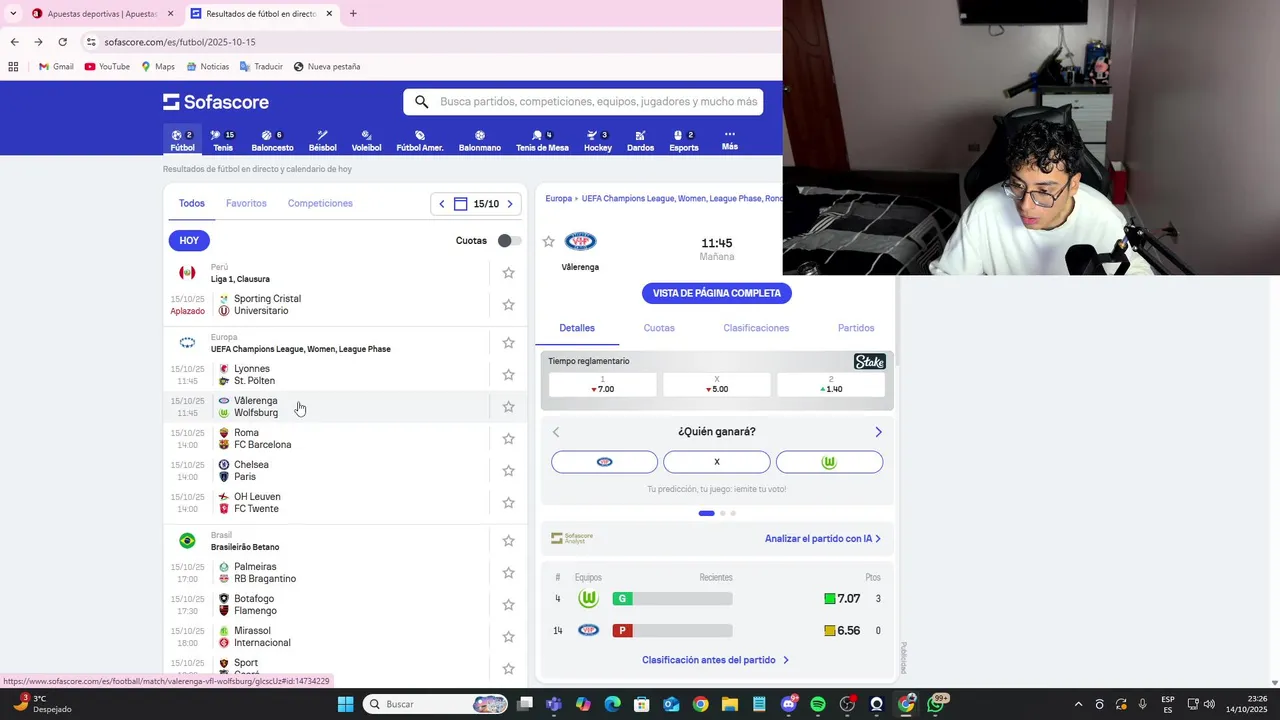Select the Clasificaciones tab

click(x=756, y=328)
